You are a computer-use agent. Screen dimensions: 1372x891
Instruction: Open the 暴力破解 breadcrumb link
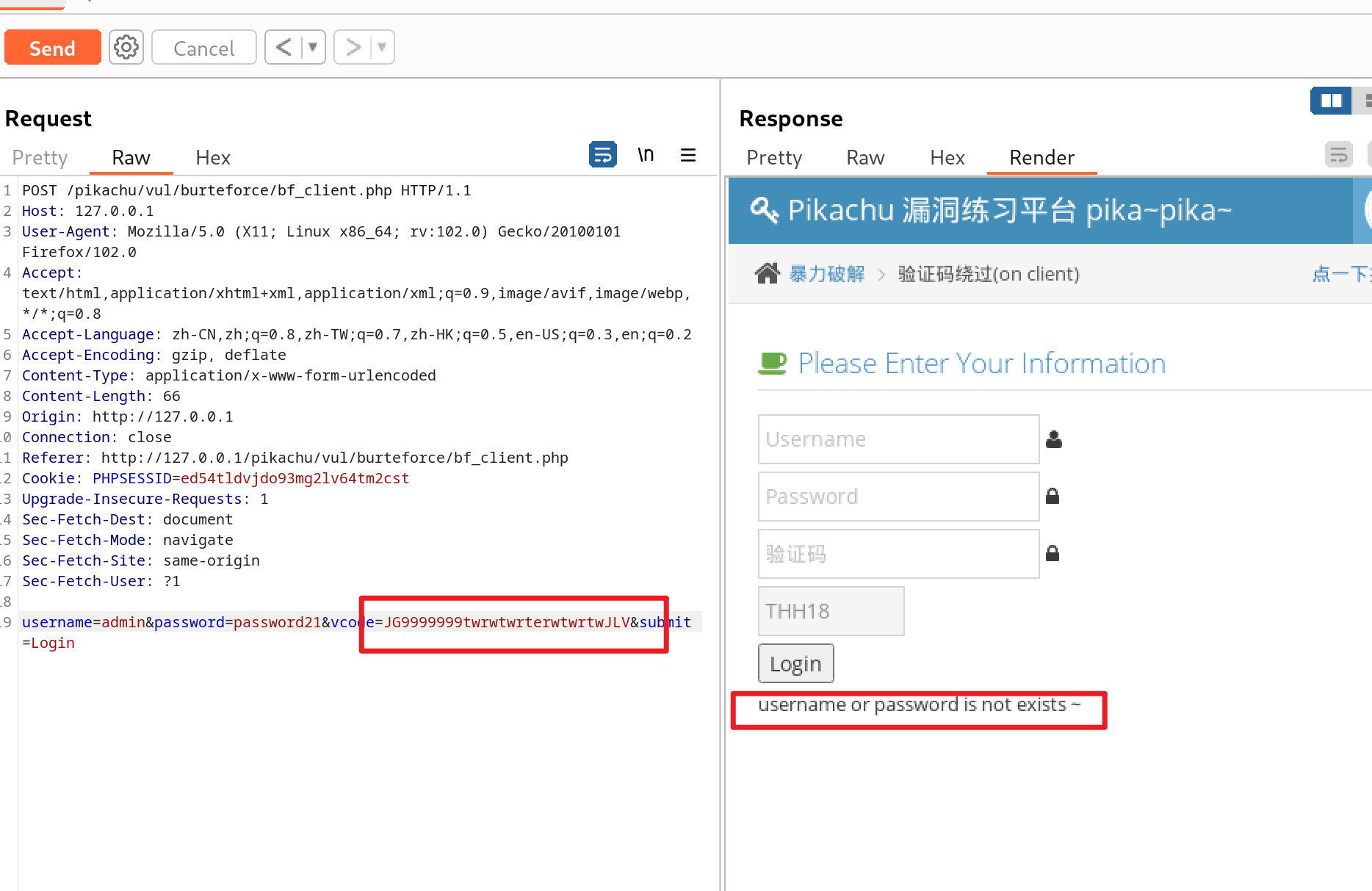826,274
